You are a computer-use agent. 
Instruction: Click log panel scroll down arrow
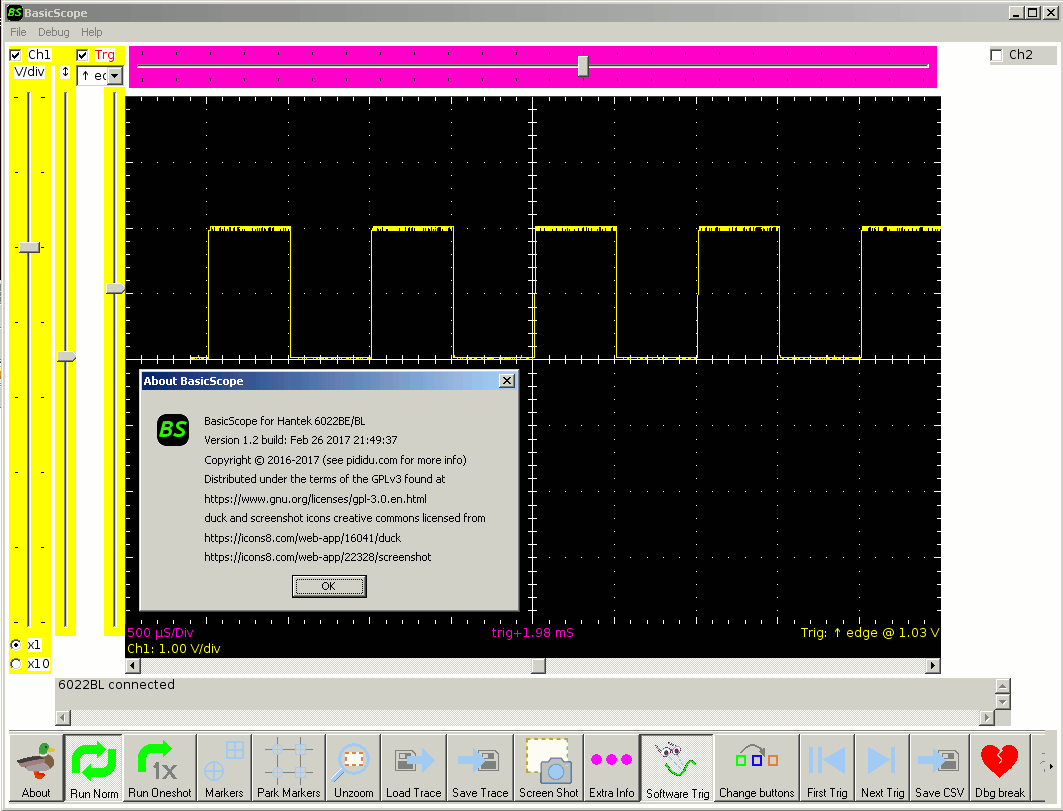[x=1003, y=701]
